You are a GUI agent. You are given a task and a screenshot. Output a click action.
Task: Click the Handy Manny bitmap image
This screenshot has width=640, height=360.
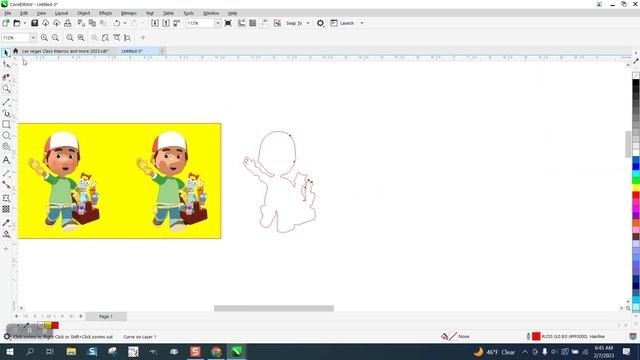point(120,181)
